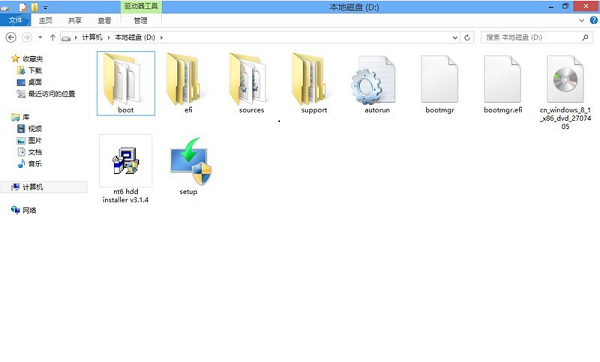The height and width of the screenshot is (362, 600).
Task: Select the bootmgr.efi file icon
Action: point(502,79)
